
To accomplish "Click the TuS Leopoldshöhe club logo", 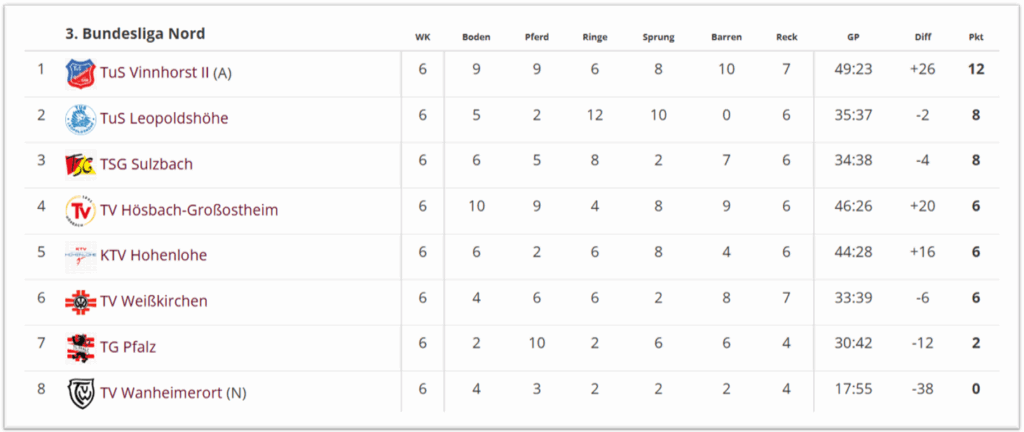I will click(80, 118).
